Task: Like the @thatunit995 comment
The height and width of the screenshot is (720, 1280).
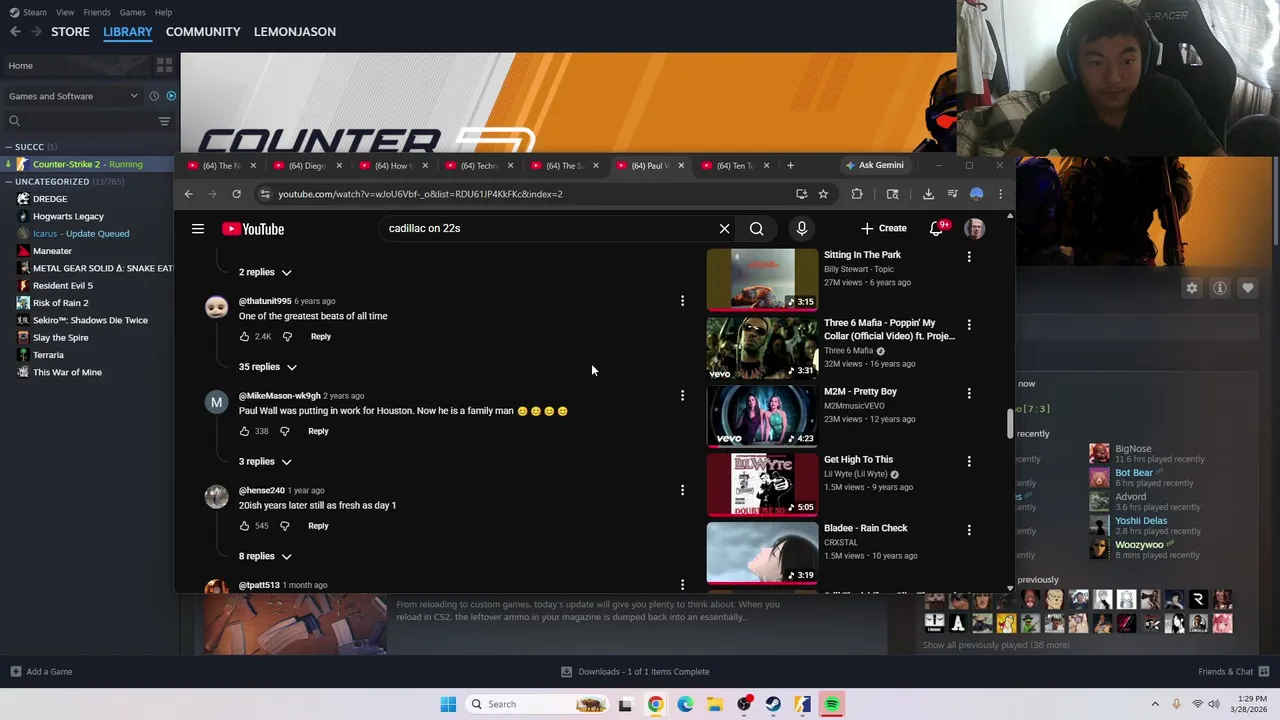Action: point(244,337)
